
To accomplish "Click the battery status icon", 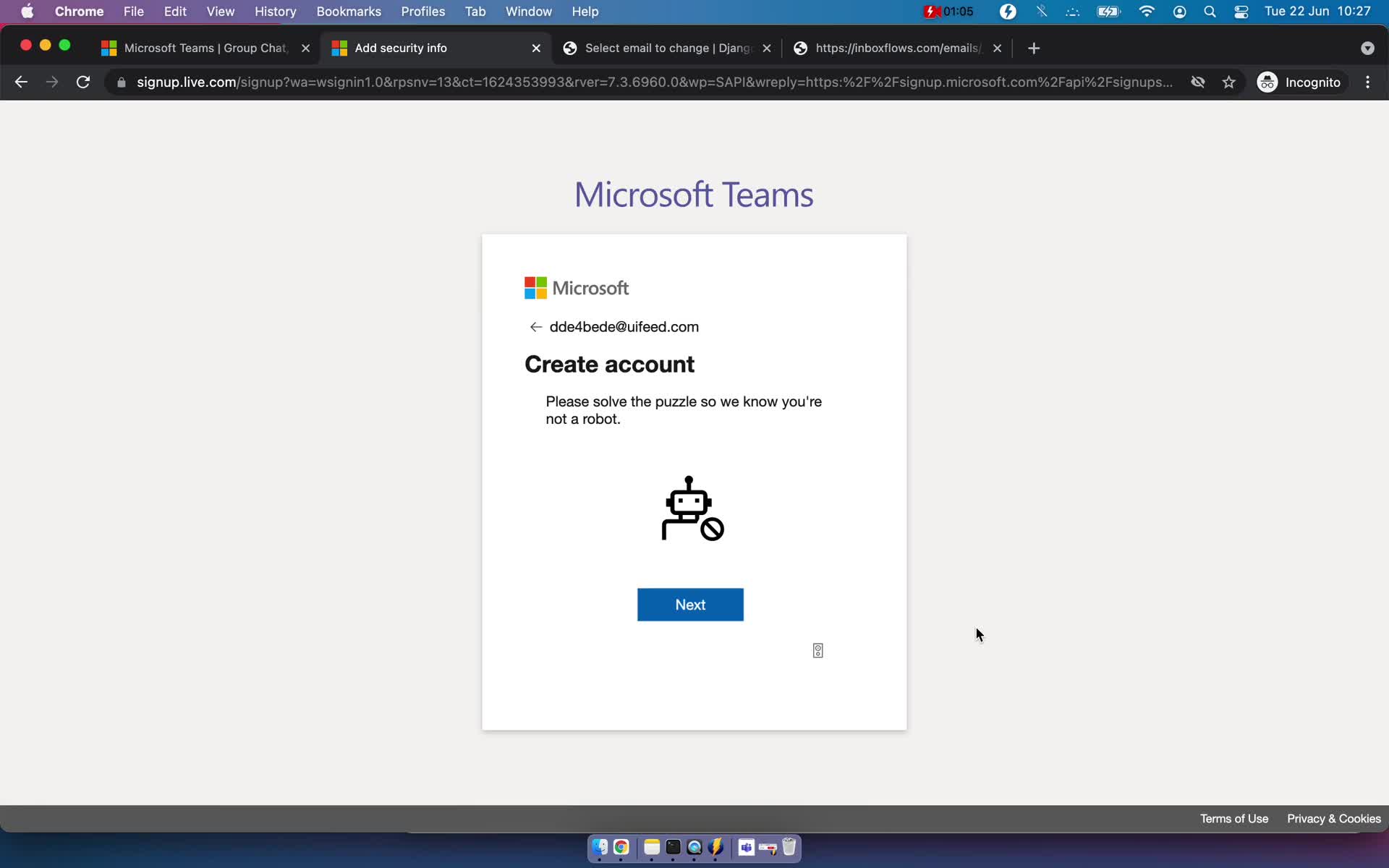I will click(1107, 11).
